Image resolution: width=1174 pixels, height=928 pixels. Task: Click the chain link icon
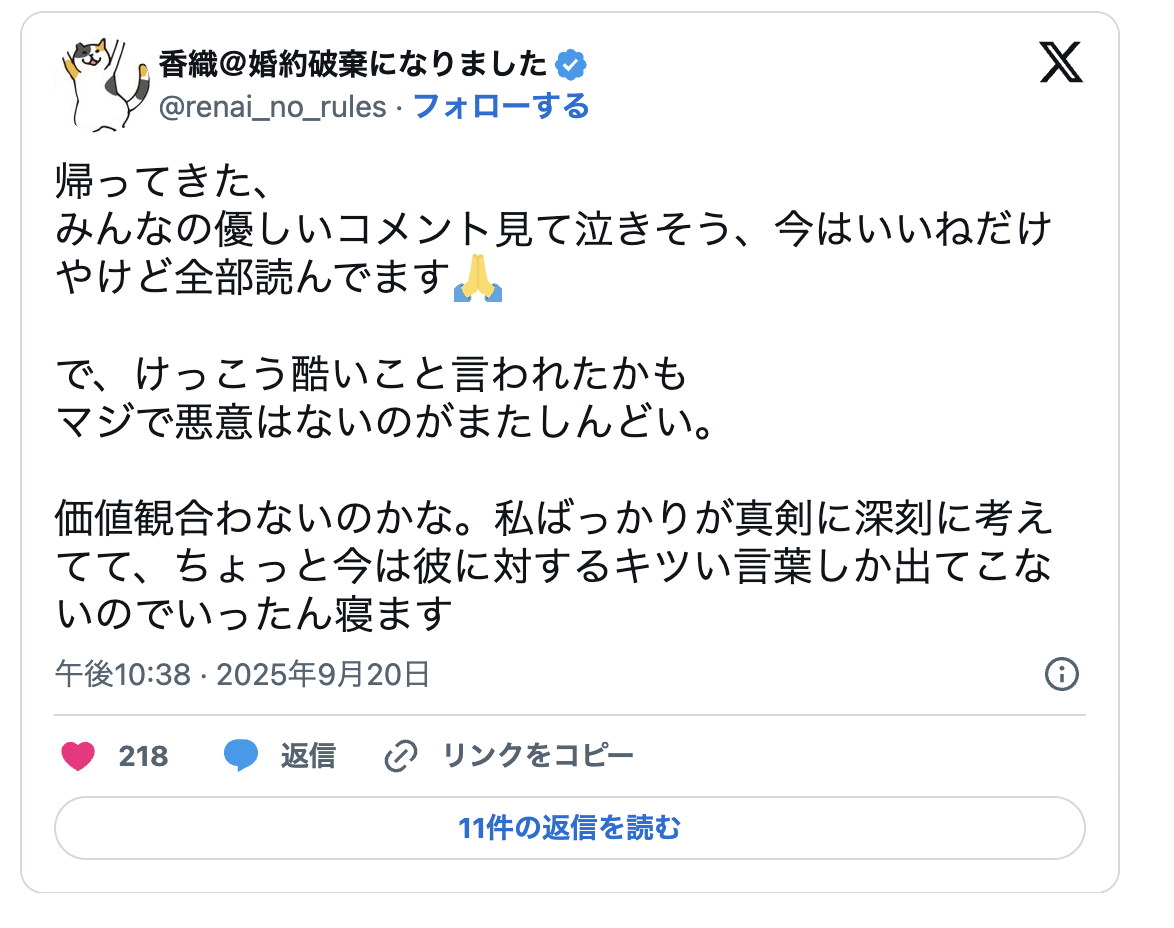[401, 757]
